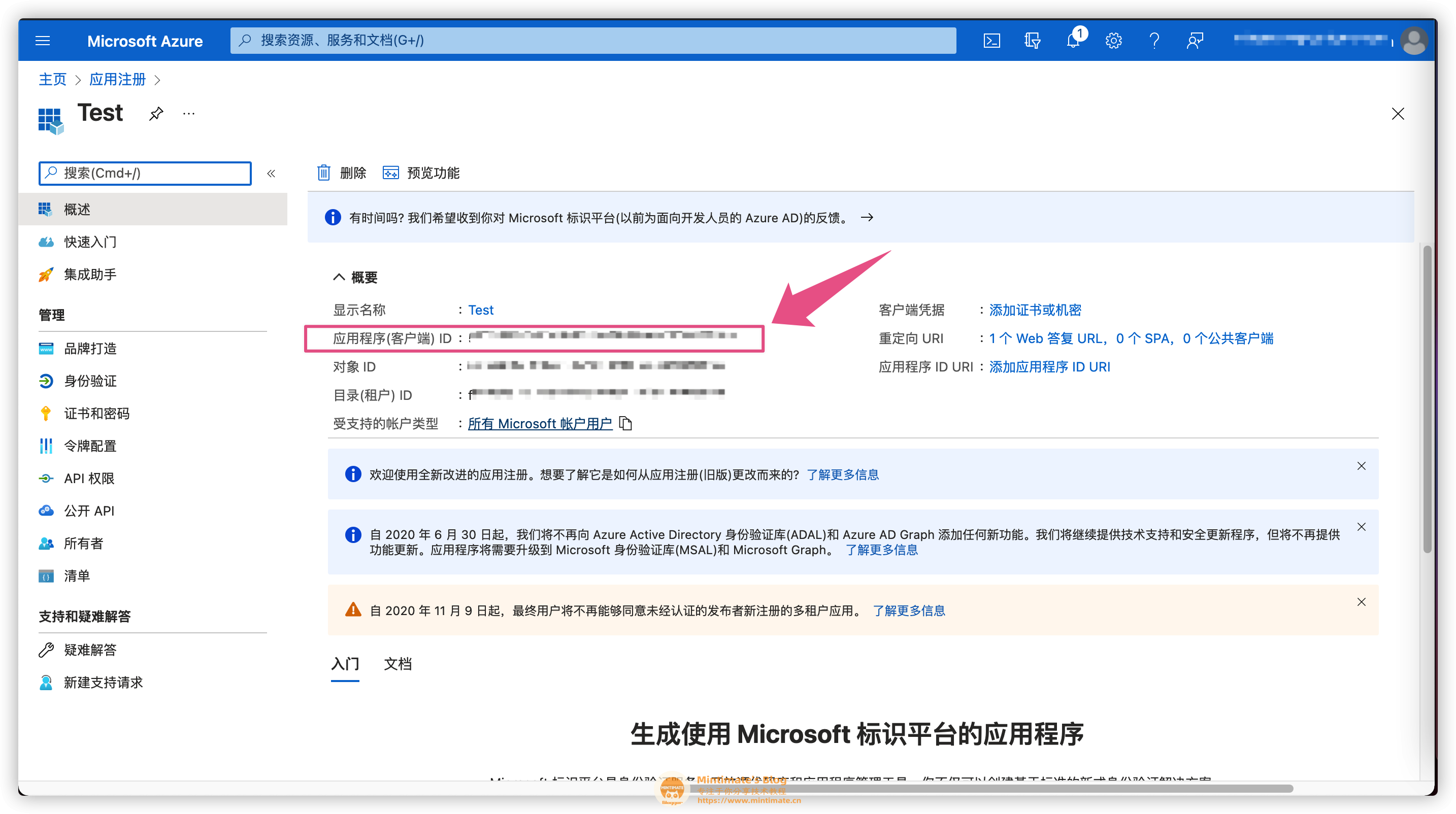Viewport: 1456px width, 814px height.
Task: Open the help question mark
Action: pos(1154,41)
